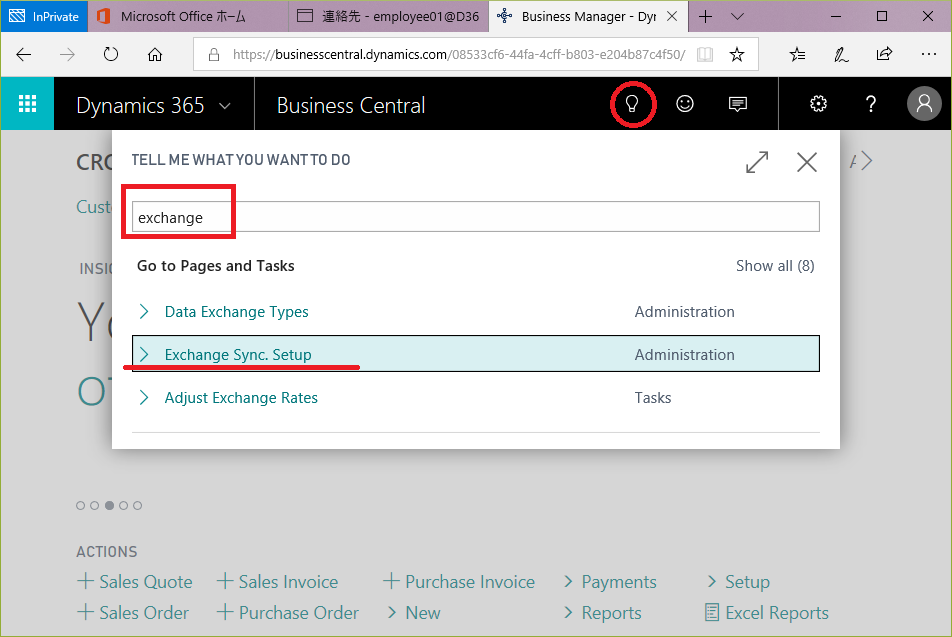The height and width of the screenshot is (637, 952).
Task: Expand the Dynamics 365 dropdown chevron
Action: click(x=225, y=105)
